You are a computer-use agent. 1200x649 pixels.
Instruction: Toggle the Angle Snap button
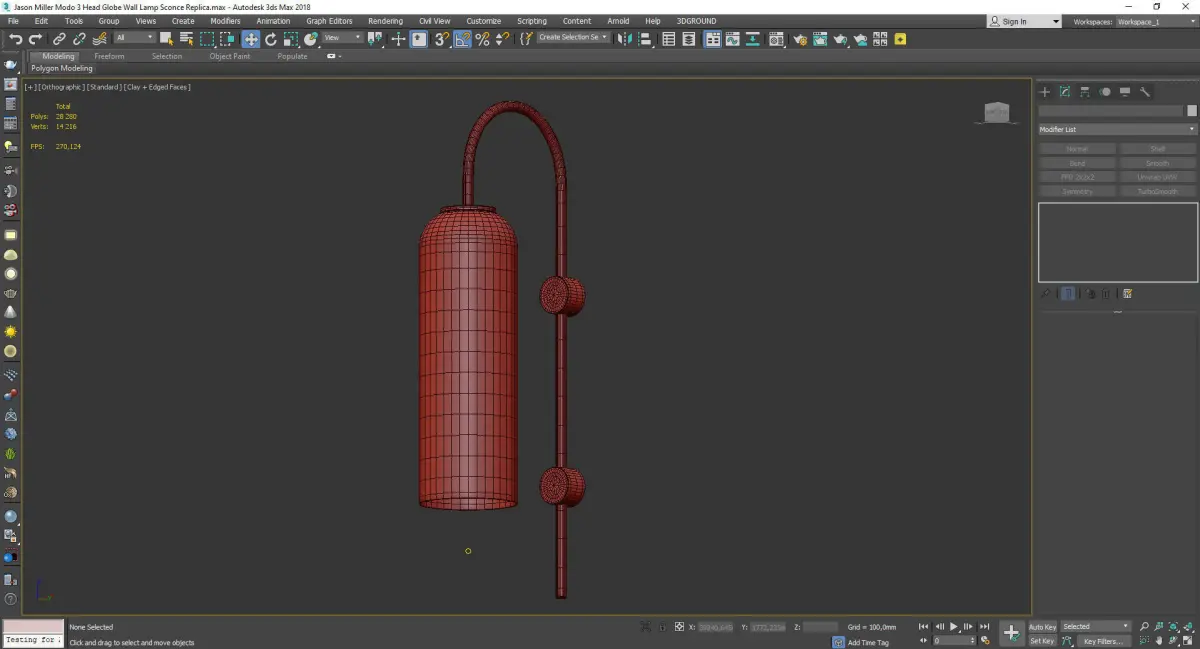click(x=462, y=39)
